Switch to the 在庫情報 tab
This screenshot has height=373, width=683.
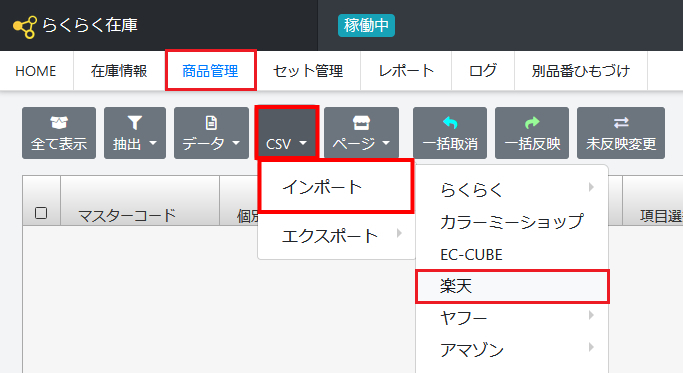click(x=119, y=71)
